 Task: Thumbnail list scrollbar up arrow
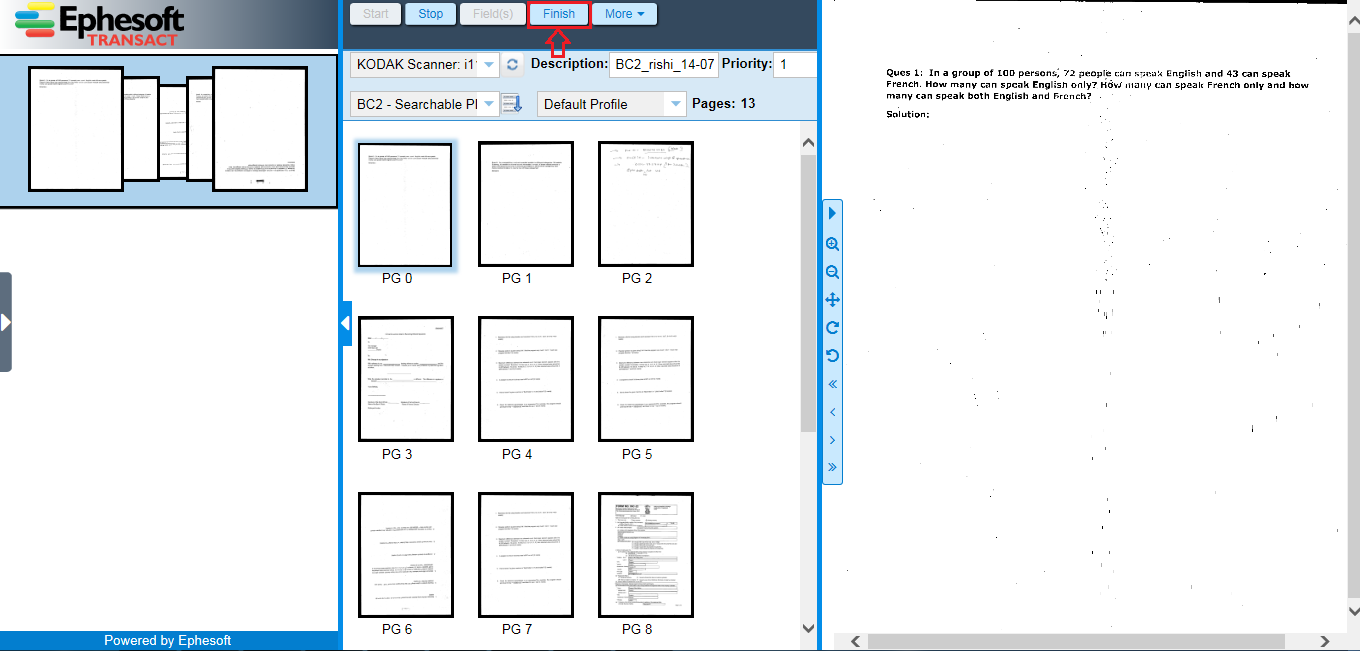point(809,143)
